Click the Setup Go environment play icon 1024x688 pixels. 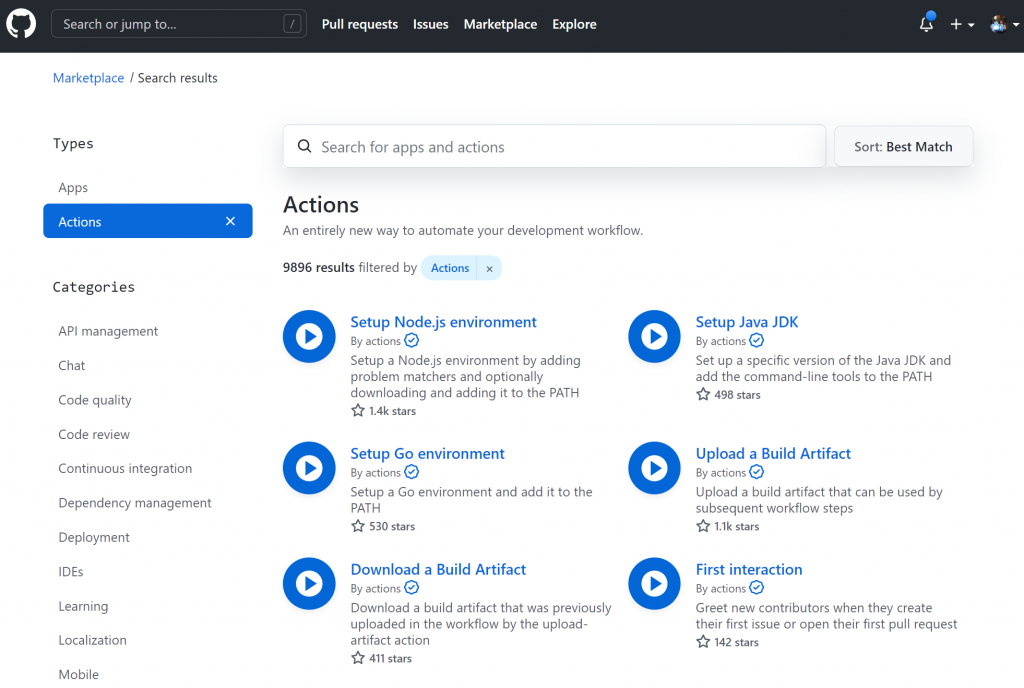coord(309,468)
